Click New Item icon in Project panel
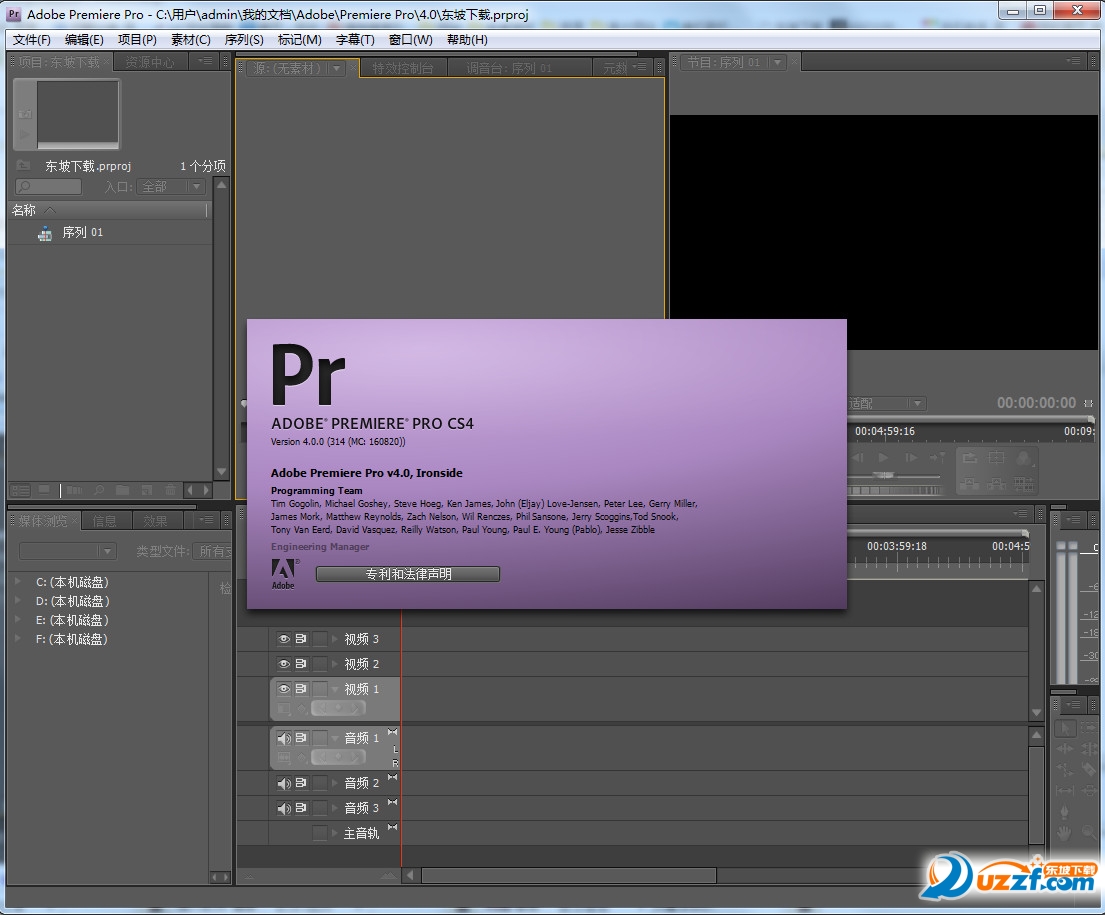Viewport: 1105px width, 915px height. (x=147, y=490)
